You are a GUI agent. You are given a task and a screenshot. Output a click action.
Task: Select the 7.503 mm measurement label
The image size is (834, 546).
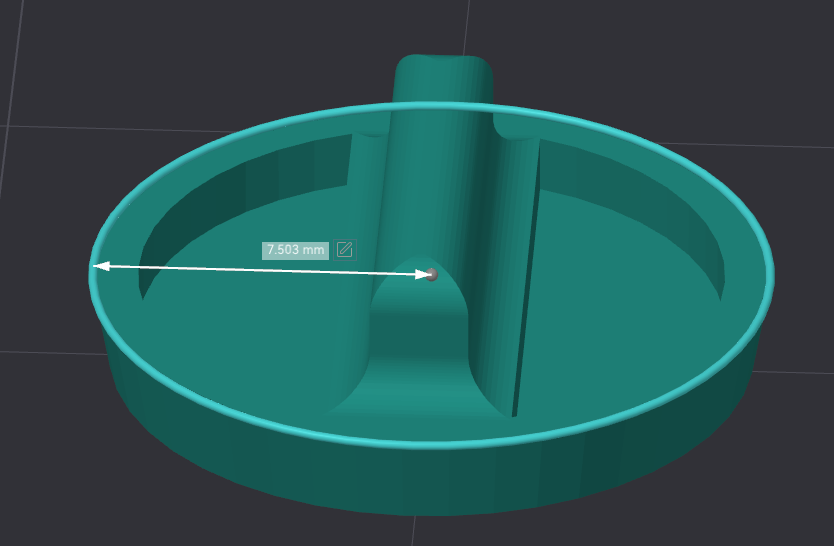coord(295,250)
